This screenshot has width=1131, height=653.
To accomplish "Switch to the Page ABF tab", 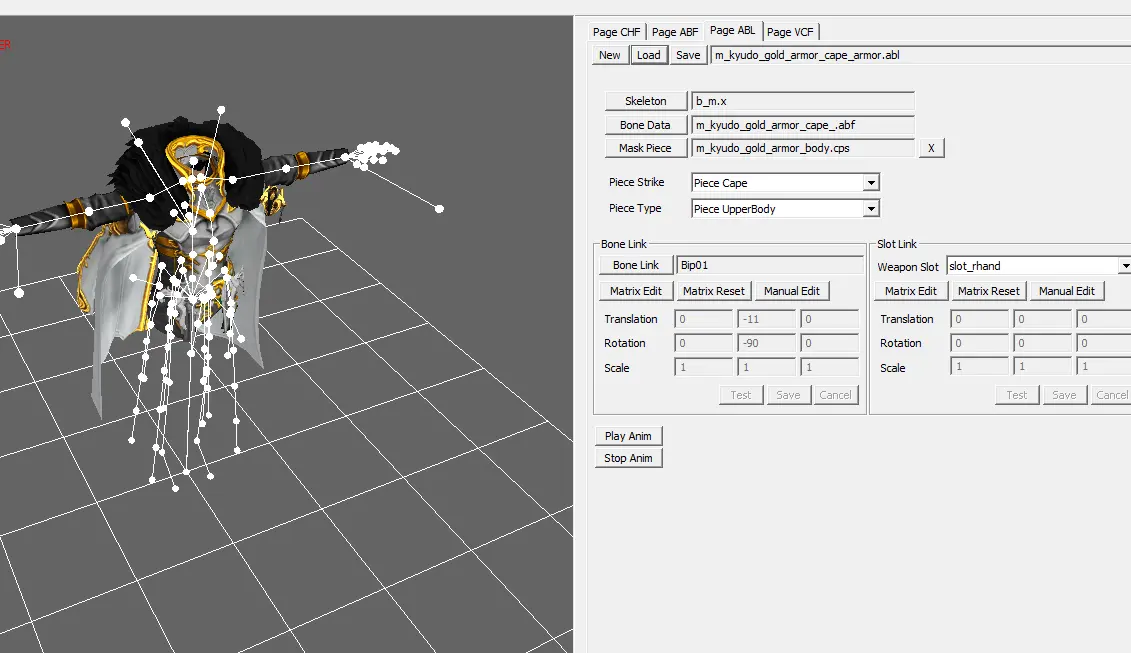I will [675, 32].
